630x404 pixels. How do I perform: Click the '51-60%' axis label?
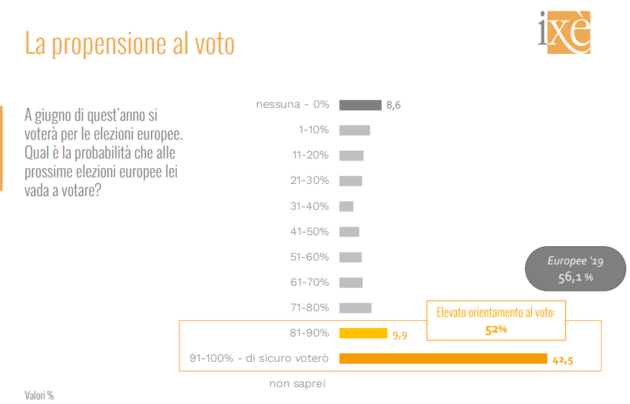click(310, 257)
